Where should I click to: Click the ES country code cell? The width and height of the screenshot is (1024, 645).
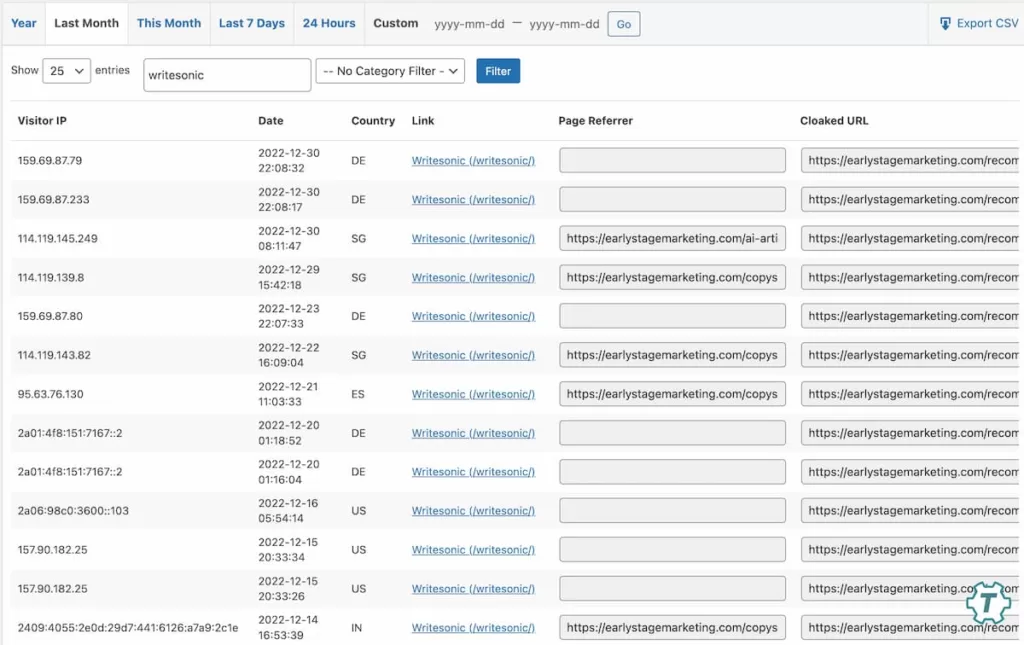[x=358, y=394]
